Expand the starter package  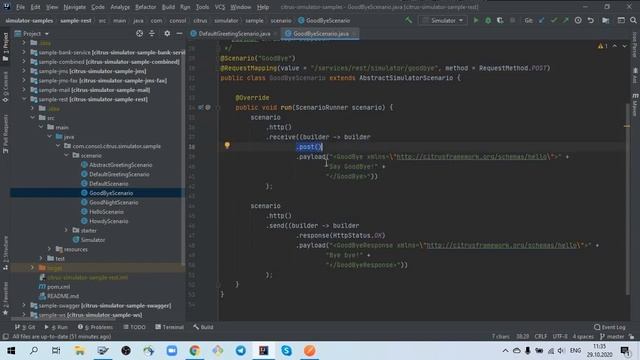[x=66, y=231]
